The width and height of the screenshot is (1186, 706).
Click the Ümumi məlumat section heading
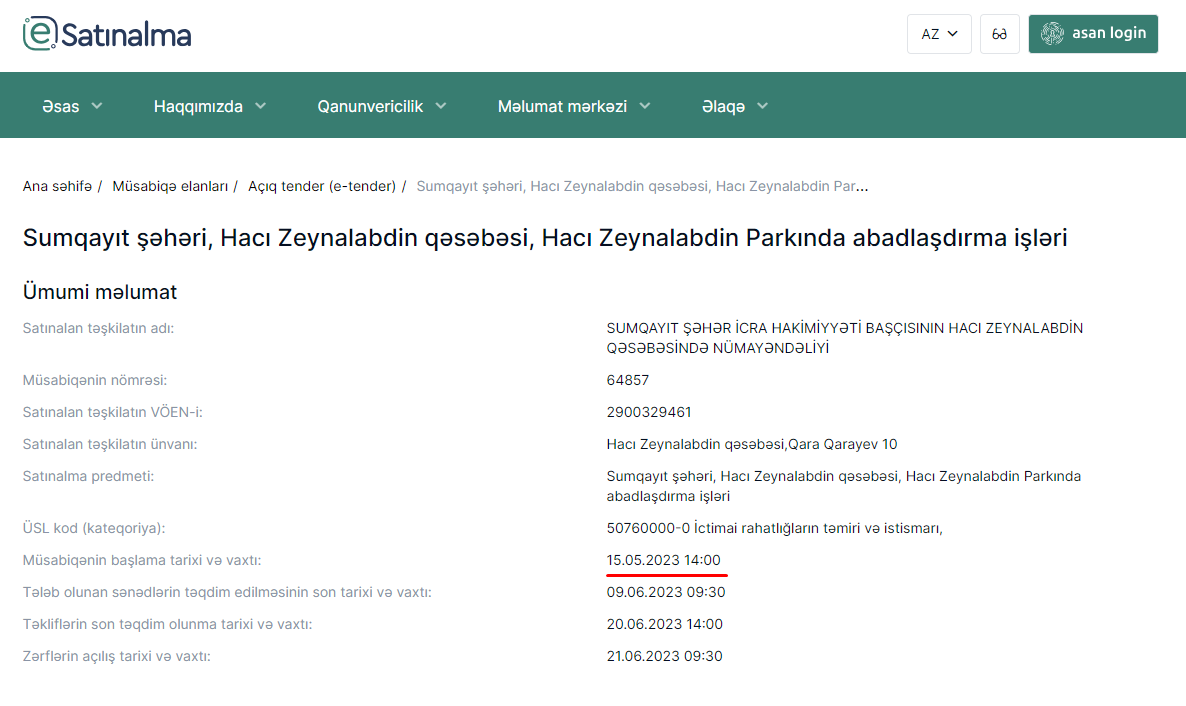[x=100, y=292]
